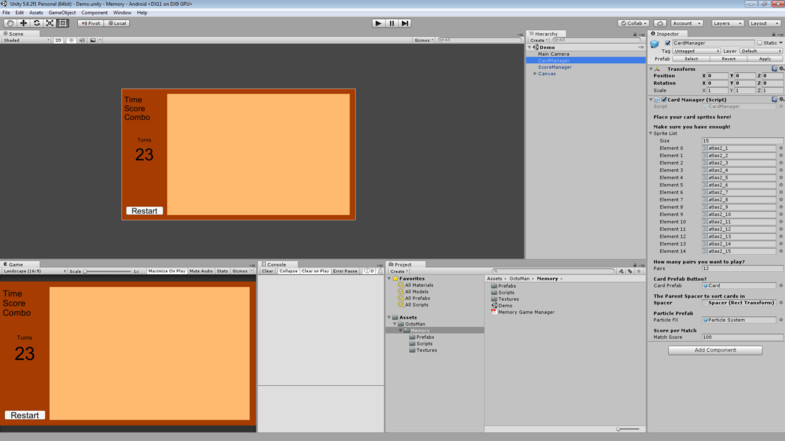Viewport: 785px width, 441px height.
Task: Open the Layers dropdown
Action: [x=727, y=23]
